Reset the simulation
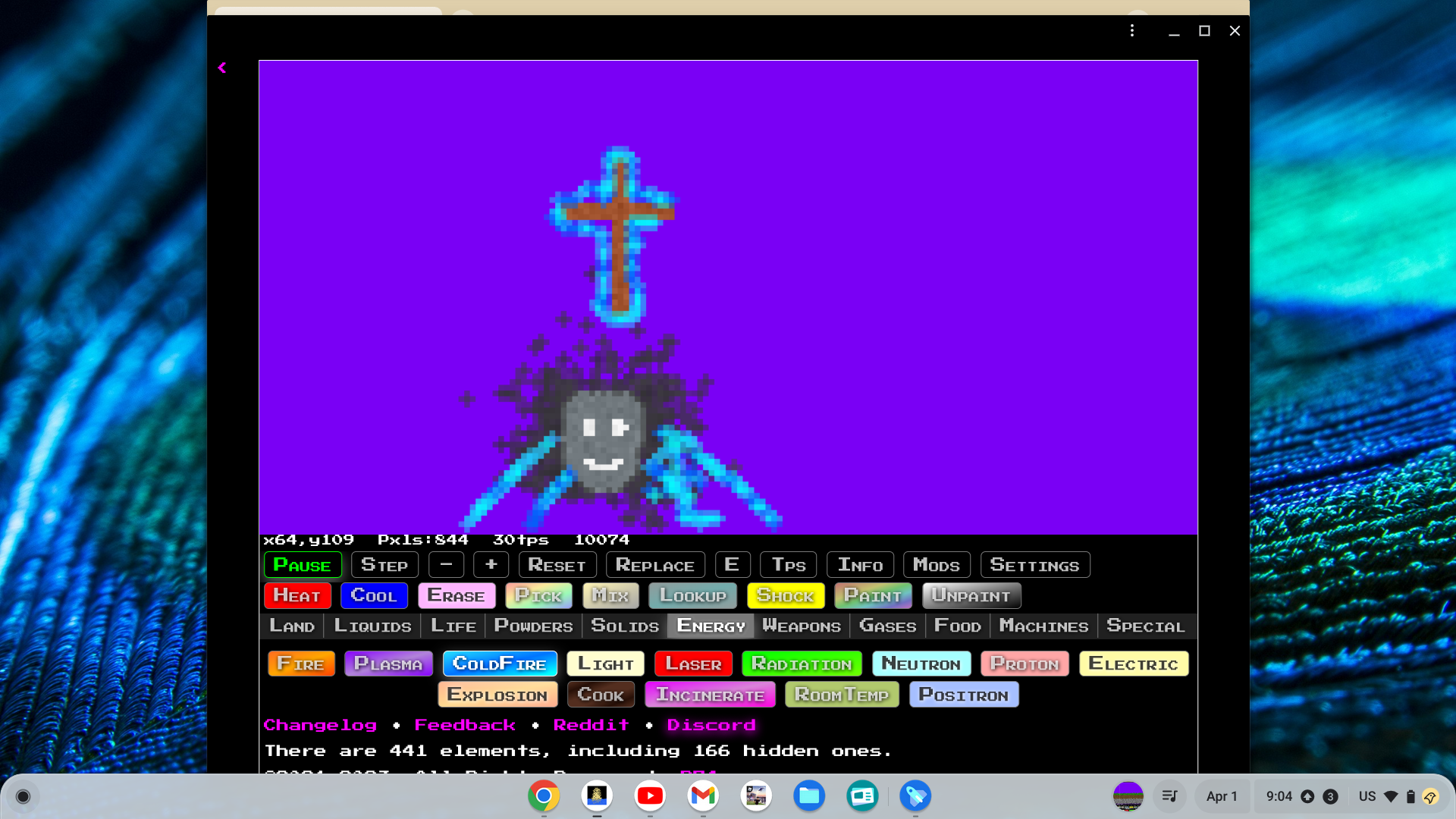Screen dimensions: 1456x819 point(557,564)
